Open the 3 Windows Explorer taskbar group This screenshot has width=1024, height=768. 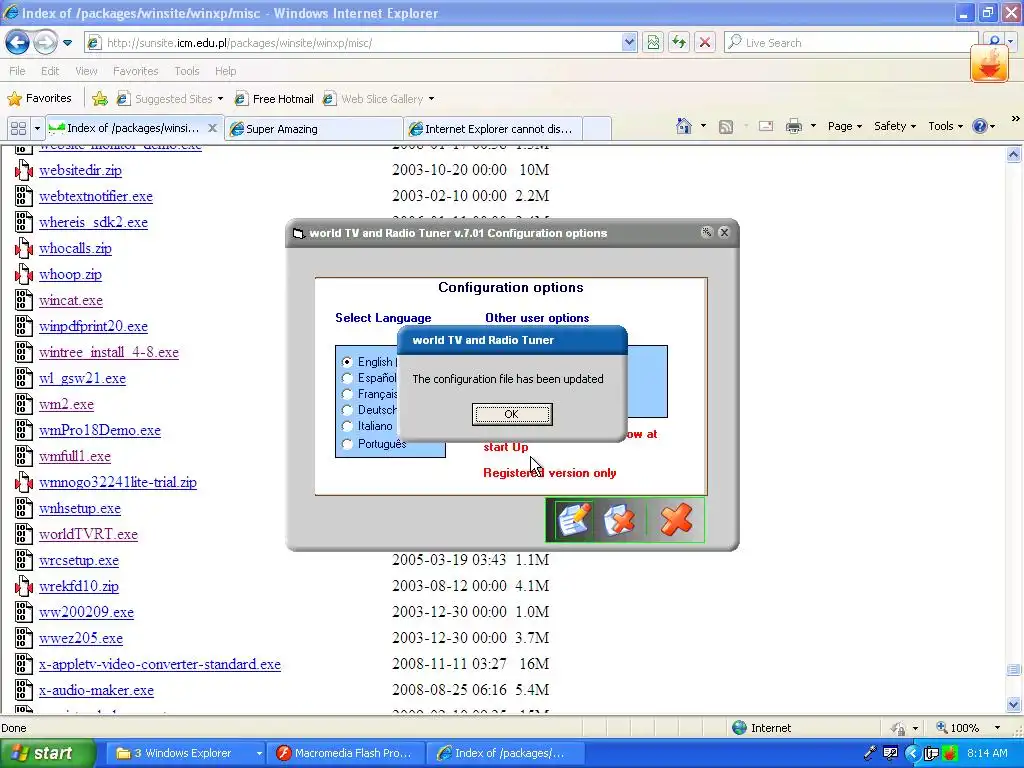coord(187,753)
